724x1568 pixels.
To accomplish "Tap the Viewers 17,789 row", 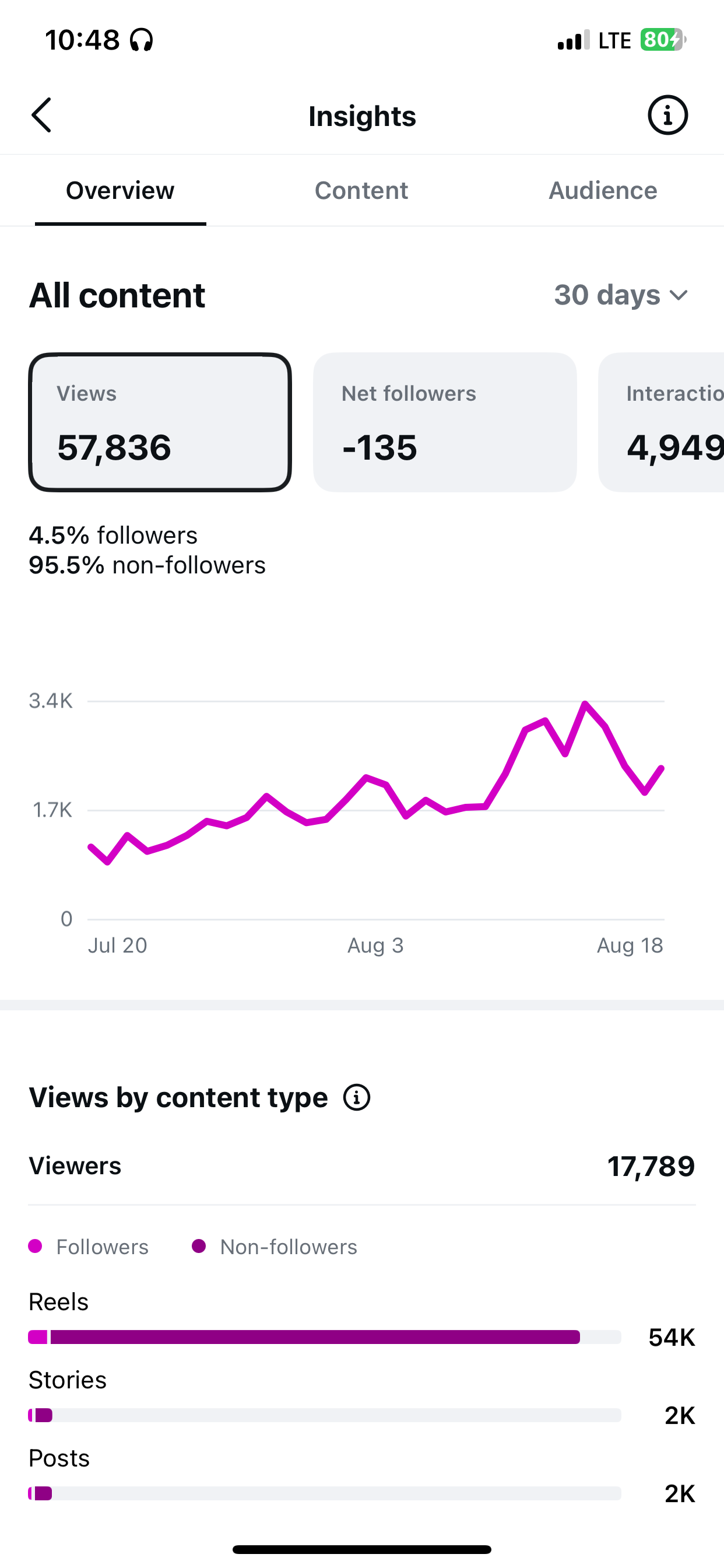I will (x=362, y=1166).
